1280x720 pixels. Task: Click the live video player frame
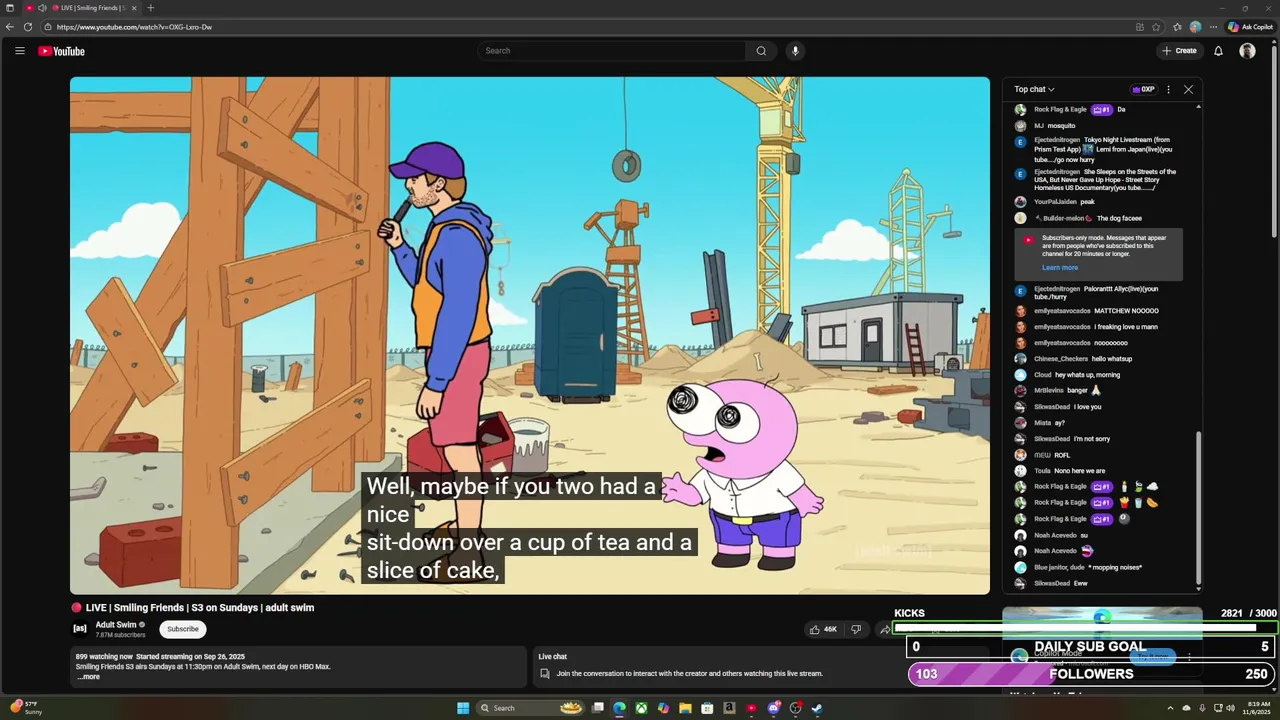point(530,336)
